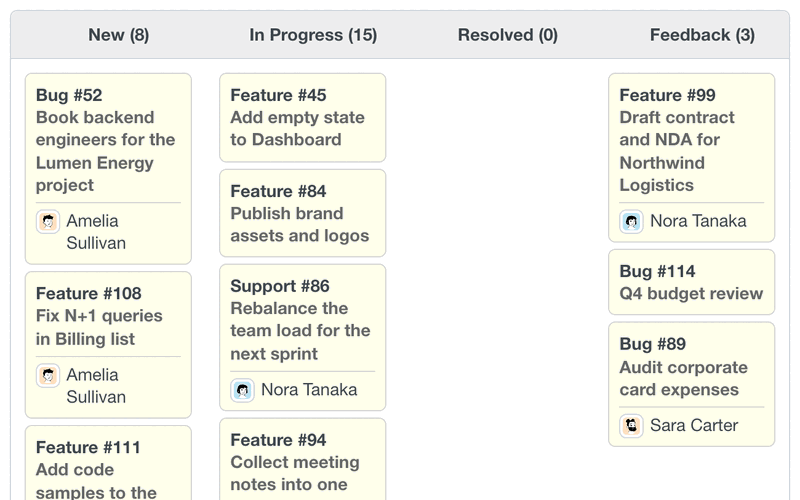Open the Bug #89 card title

coord(653,344)
